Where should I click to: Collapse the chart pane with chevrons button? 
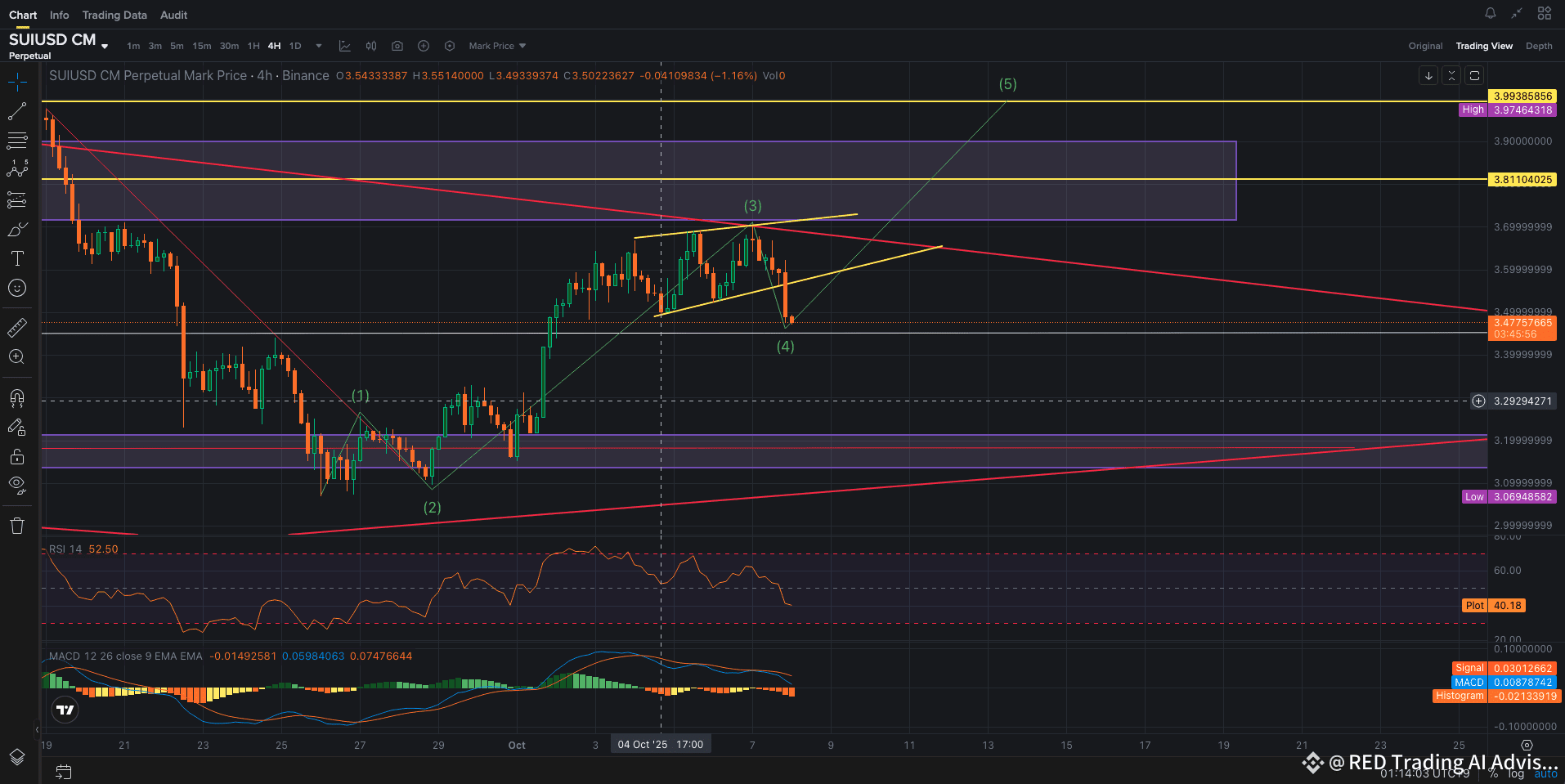tap(1451, 75)
